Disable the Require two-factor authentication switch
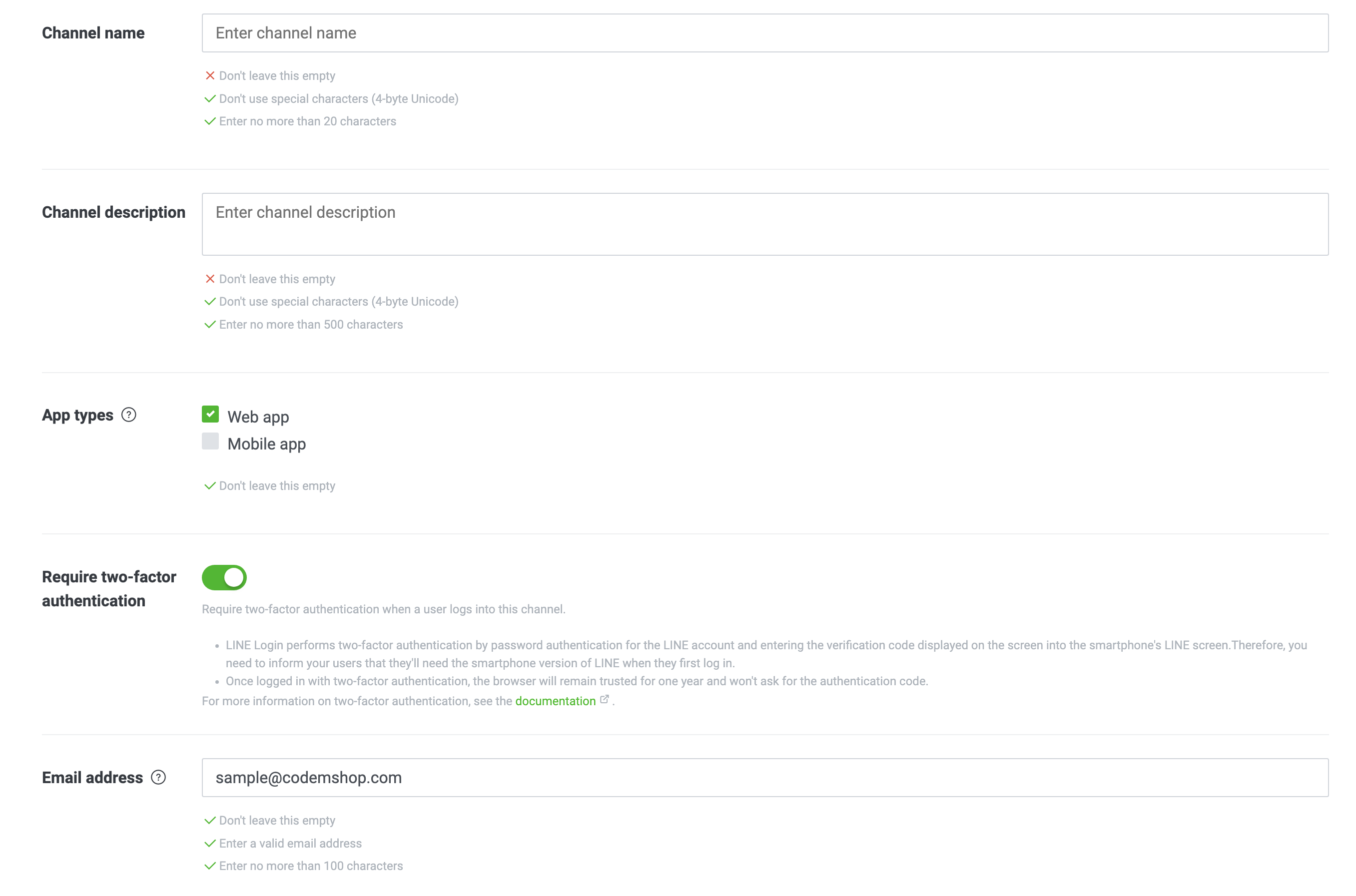Screen dimensions: 1356x896 tap(224, 578)
